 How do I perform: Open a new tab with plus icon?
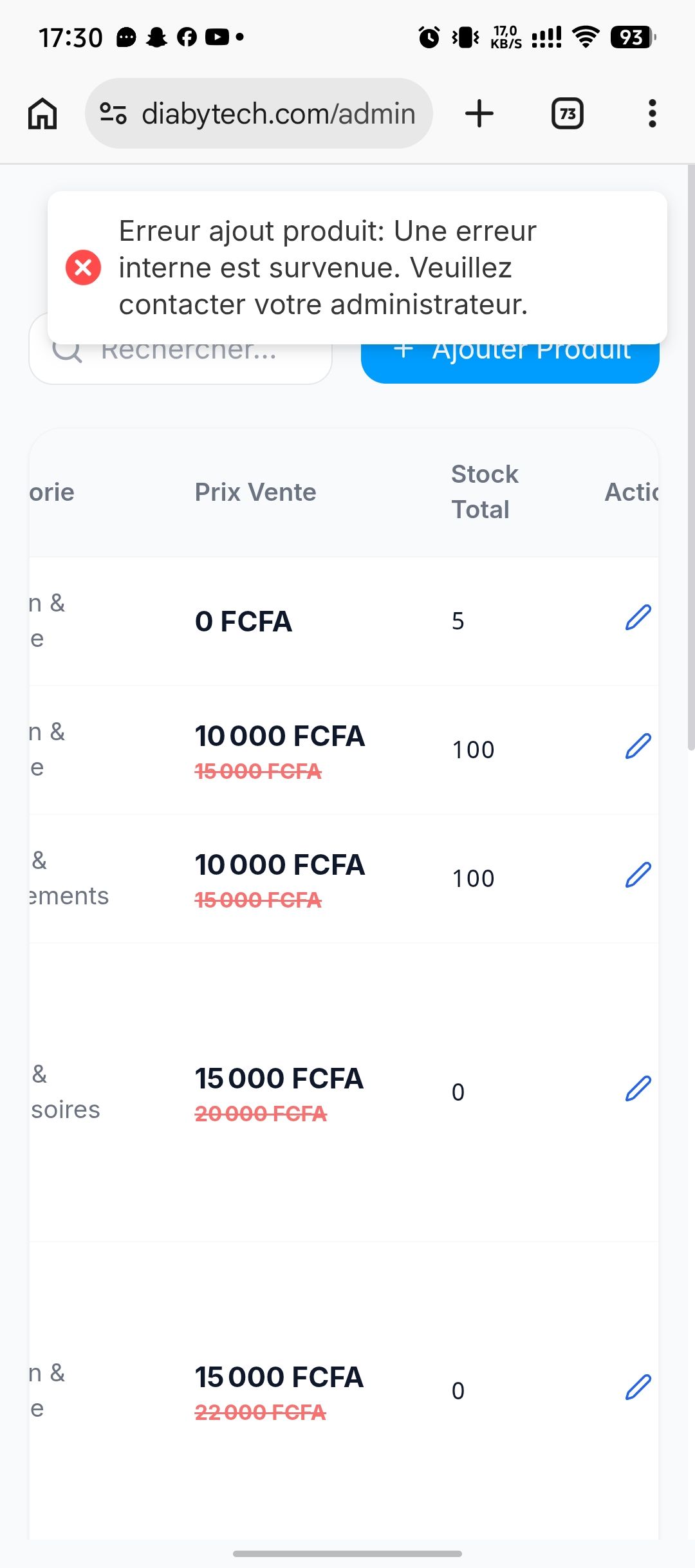pos(479,113)
